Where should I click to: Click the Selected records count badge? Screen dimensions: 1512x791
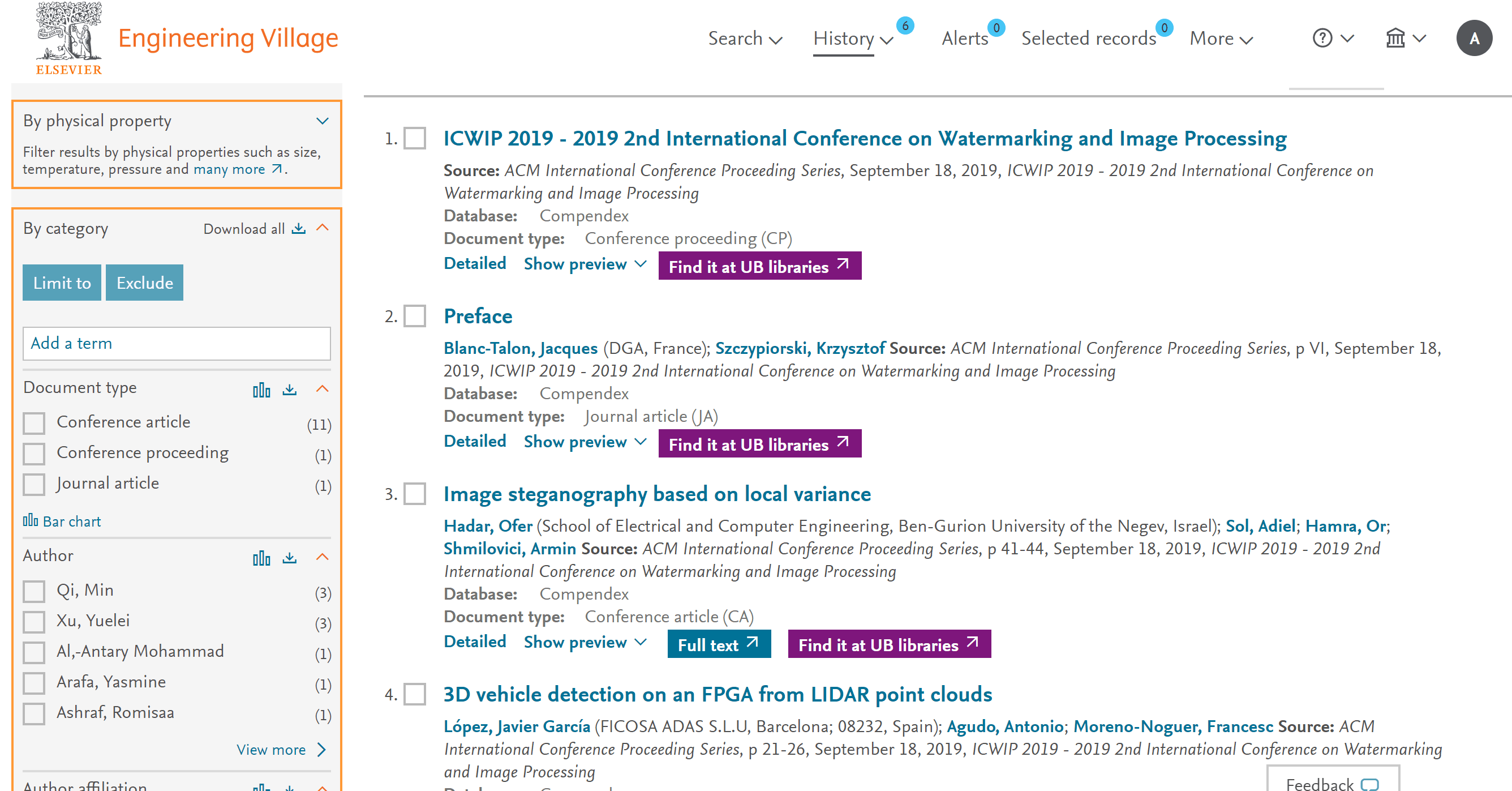pyautogui.click(x=1164, y=28)
